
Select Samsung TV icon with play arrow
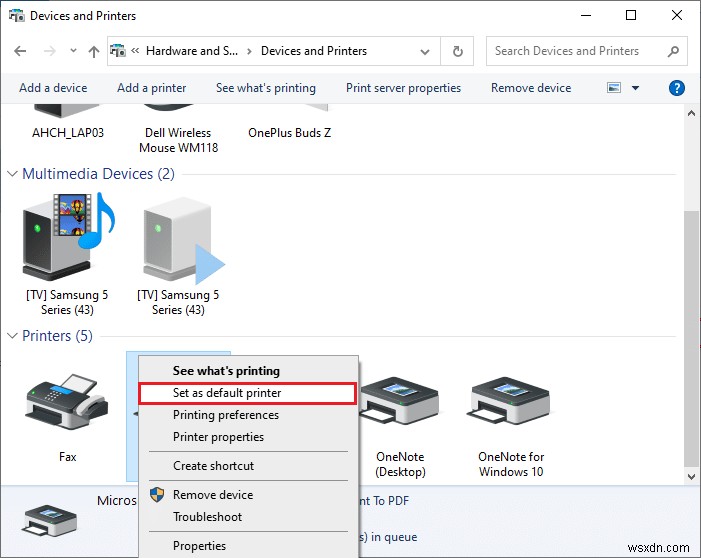pyautogui.click(x=182, y=241)
